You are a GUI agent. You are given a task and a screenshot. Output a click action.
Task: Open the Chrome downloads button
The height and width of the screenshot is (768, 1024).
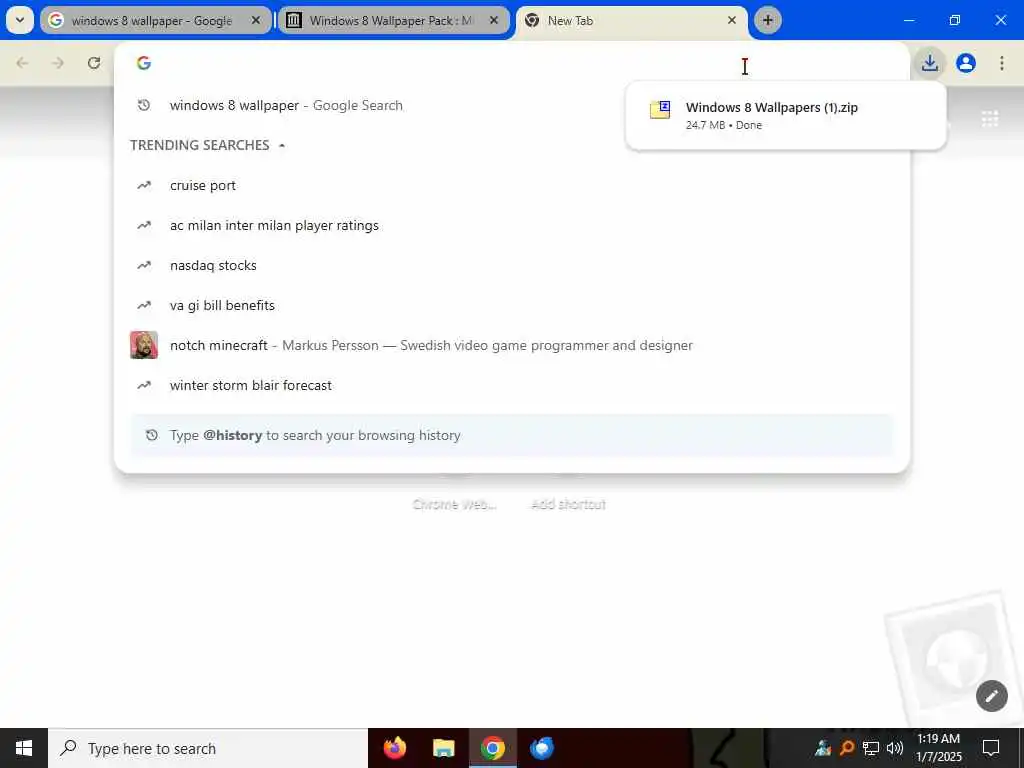coord(930,63)
